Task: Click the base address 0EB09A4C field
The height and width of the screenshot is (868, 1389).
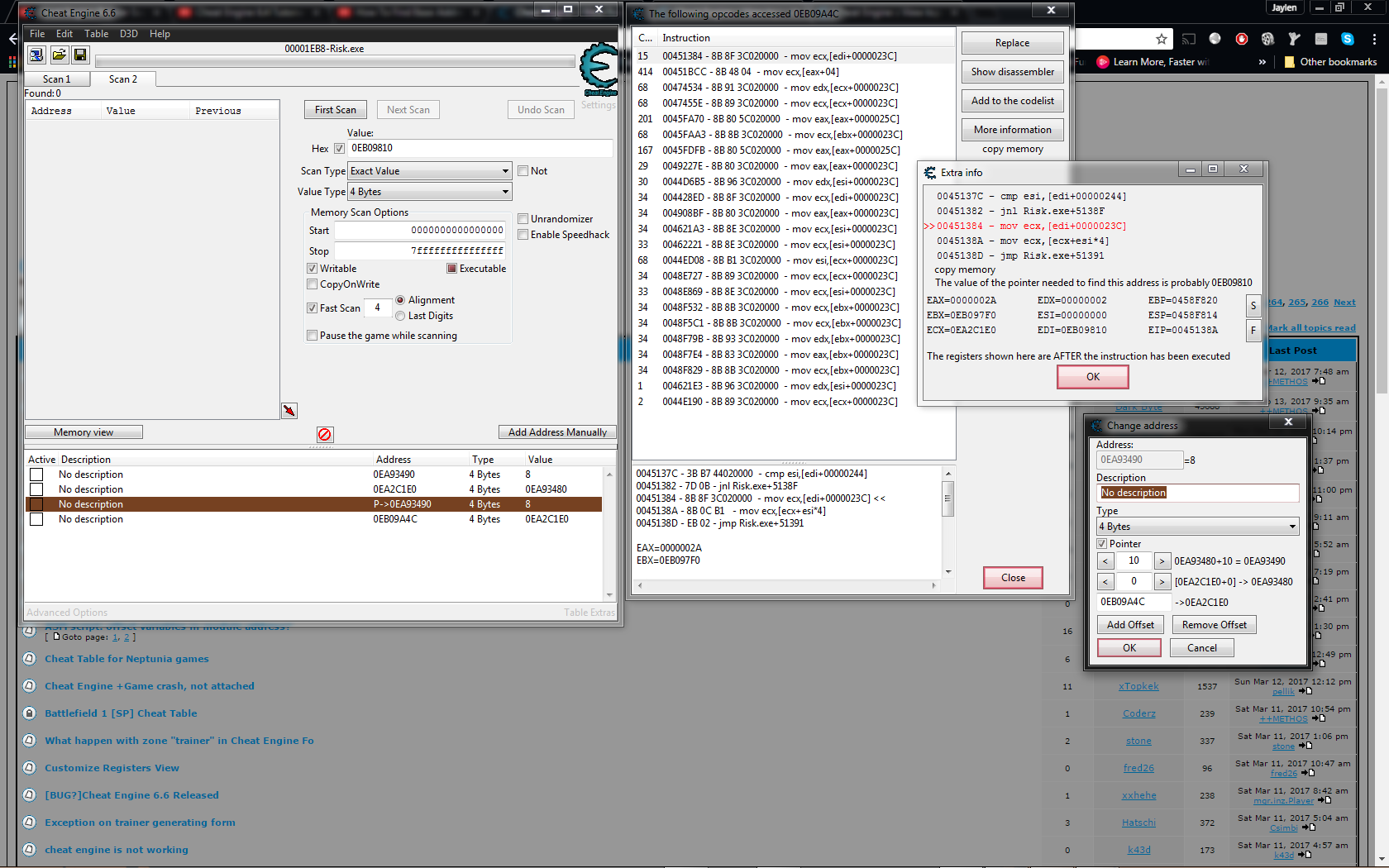Action: (1134, 603)
